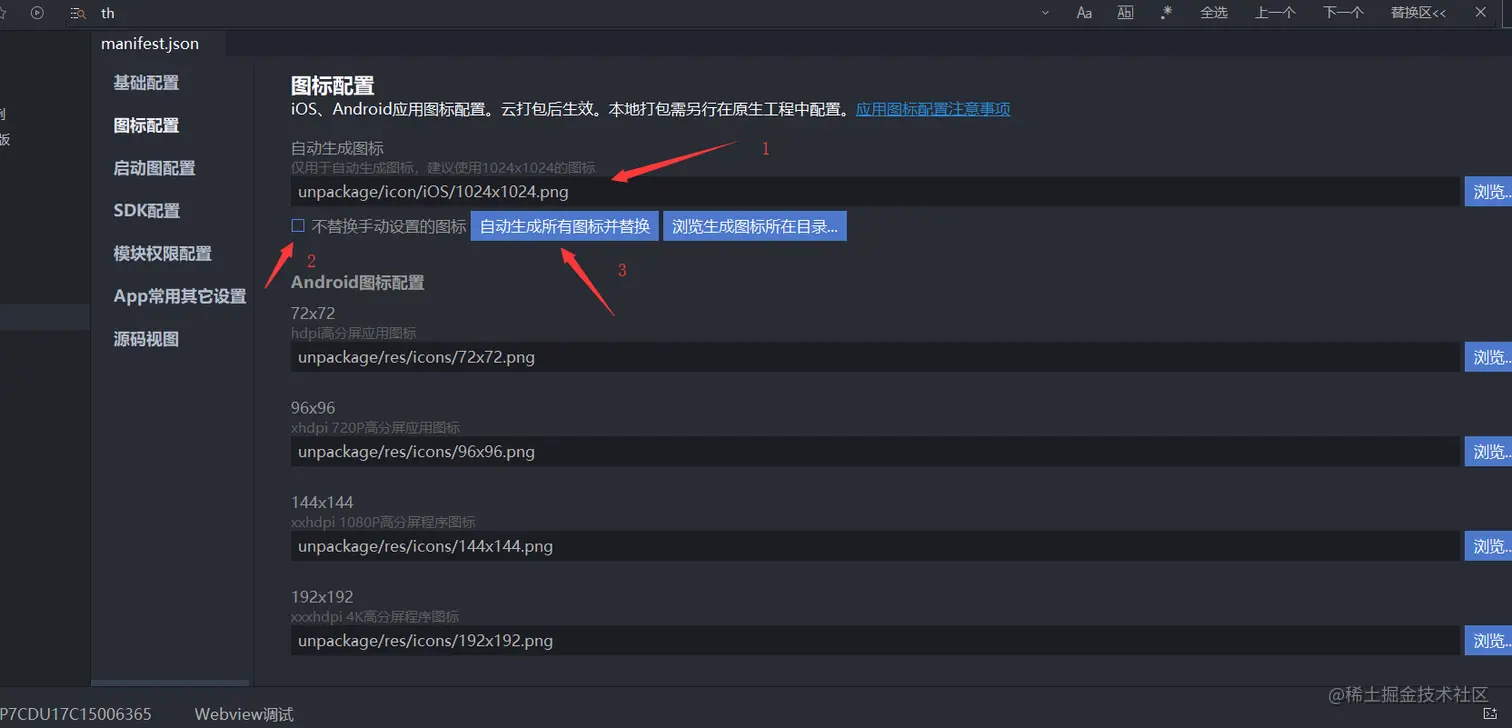Viewport: 1512px width, 728px height.
Task: Click the 72x72 icon path field
Action: tap(875, 357)
